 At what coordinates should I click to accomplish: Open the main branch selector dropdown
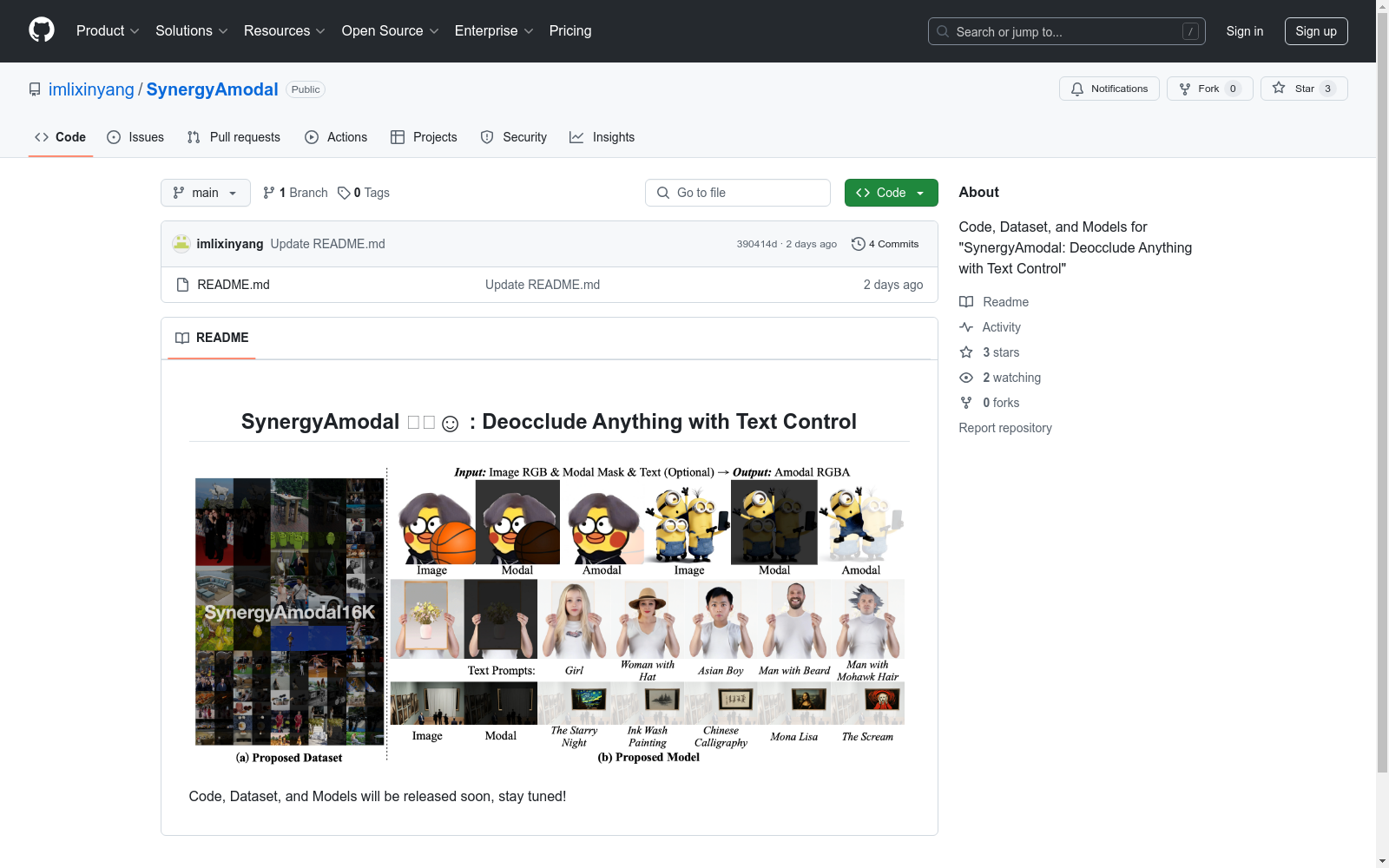pos(206,193)
